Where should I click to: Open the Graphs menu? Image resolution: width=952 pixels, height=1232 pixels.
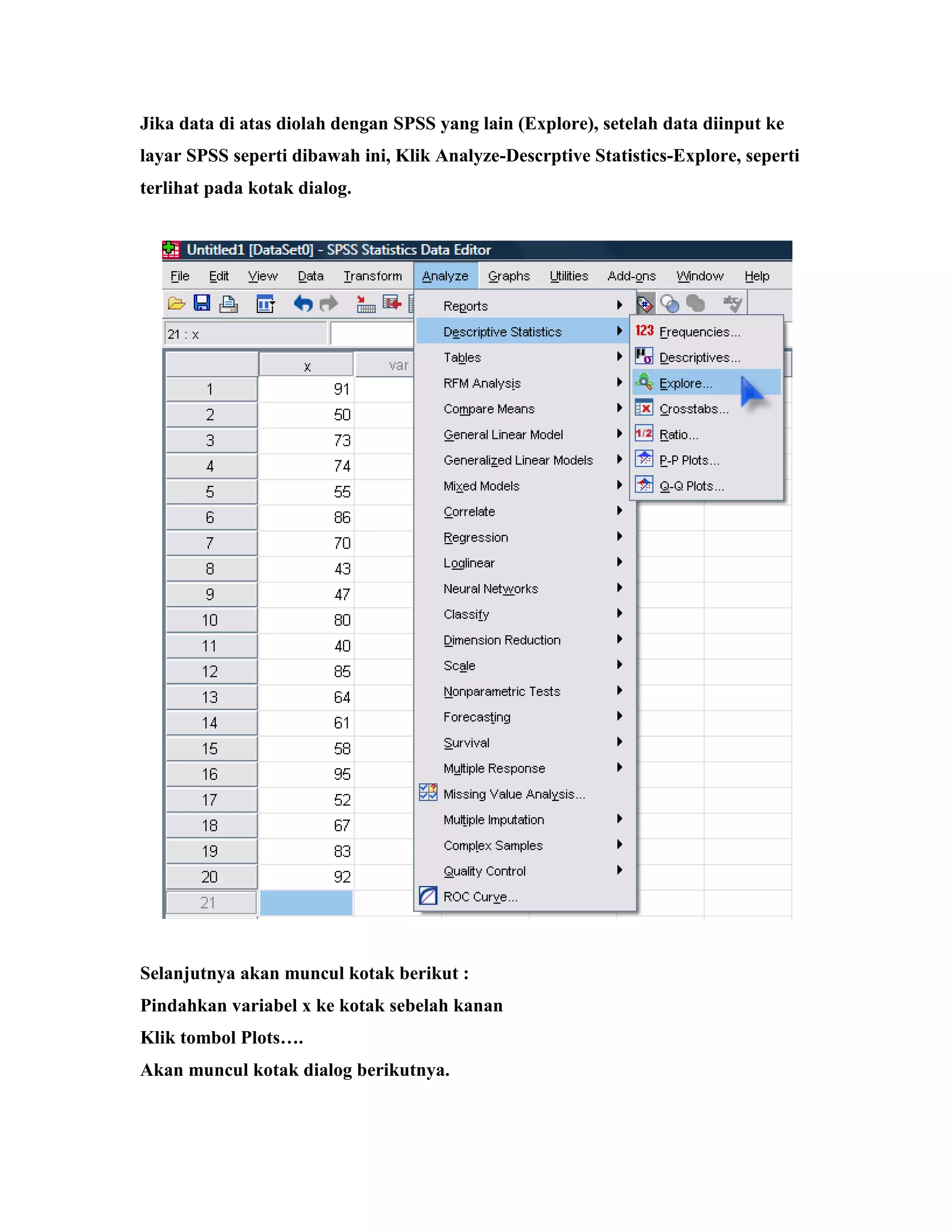pyautogui.click(x=509, y=276)
